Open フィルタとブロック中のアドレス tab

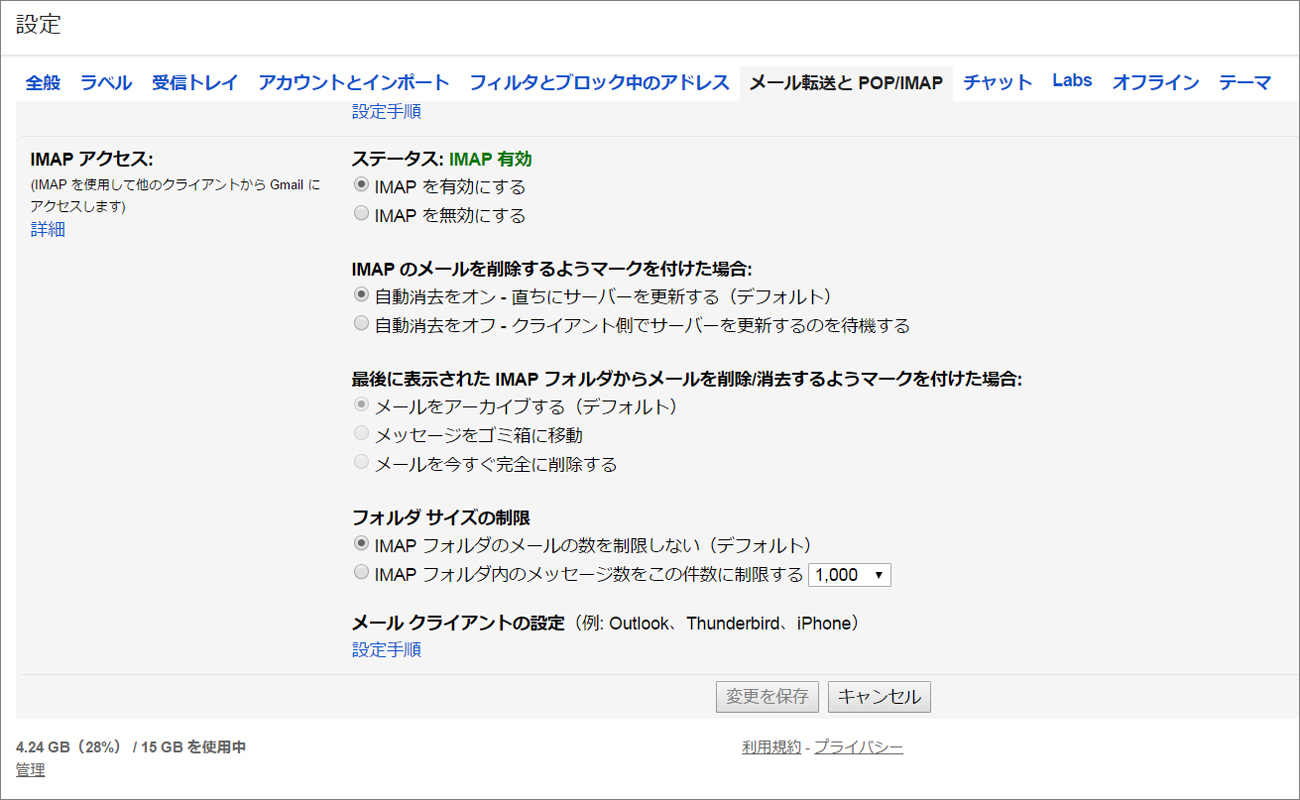599,83
